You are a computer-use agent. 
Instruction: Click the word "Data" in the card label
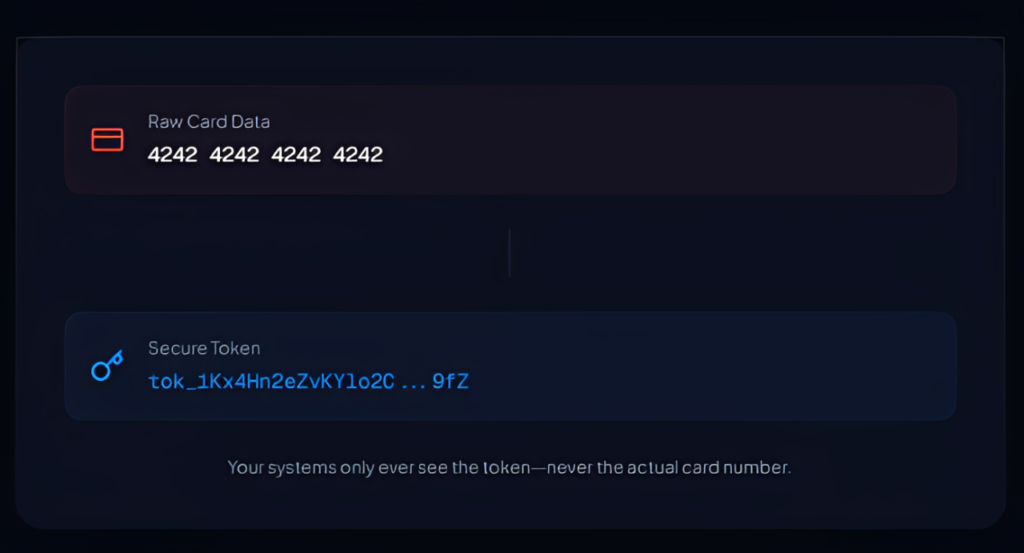tap(251, 122)
